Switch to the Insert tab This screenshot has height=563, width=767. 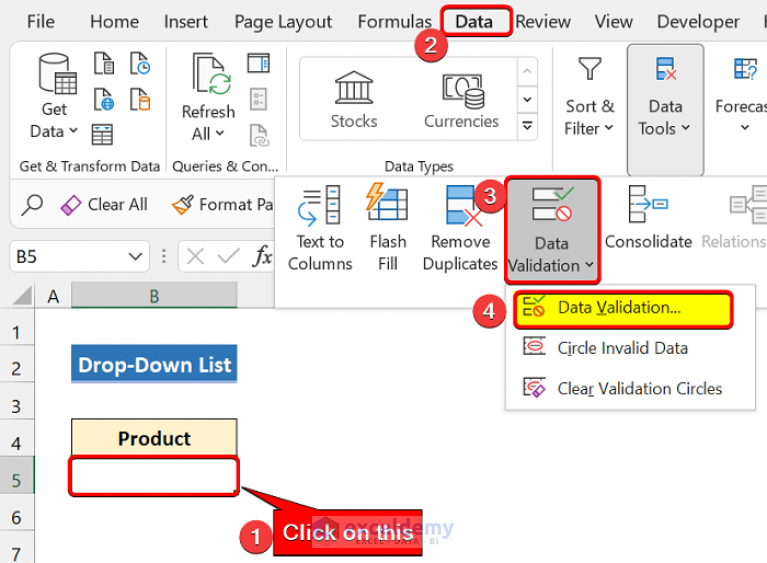186,22
